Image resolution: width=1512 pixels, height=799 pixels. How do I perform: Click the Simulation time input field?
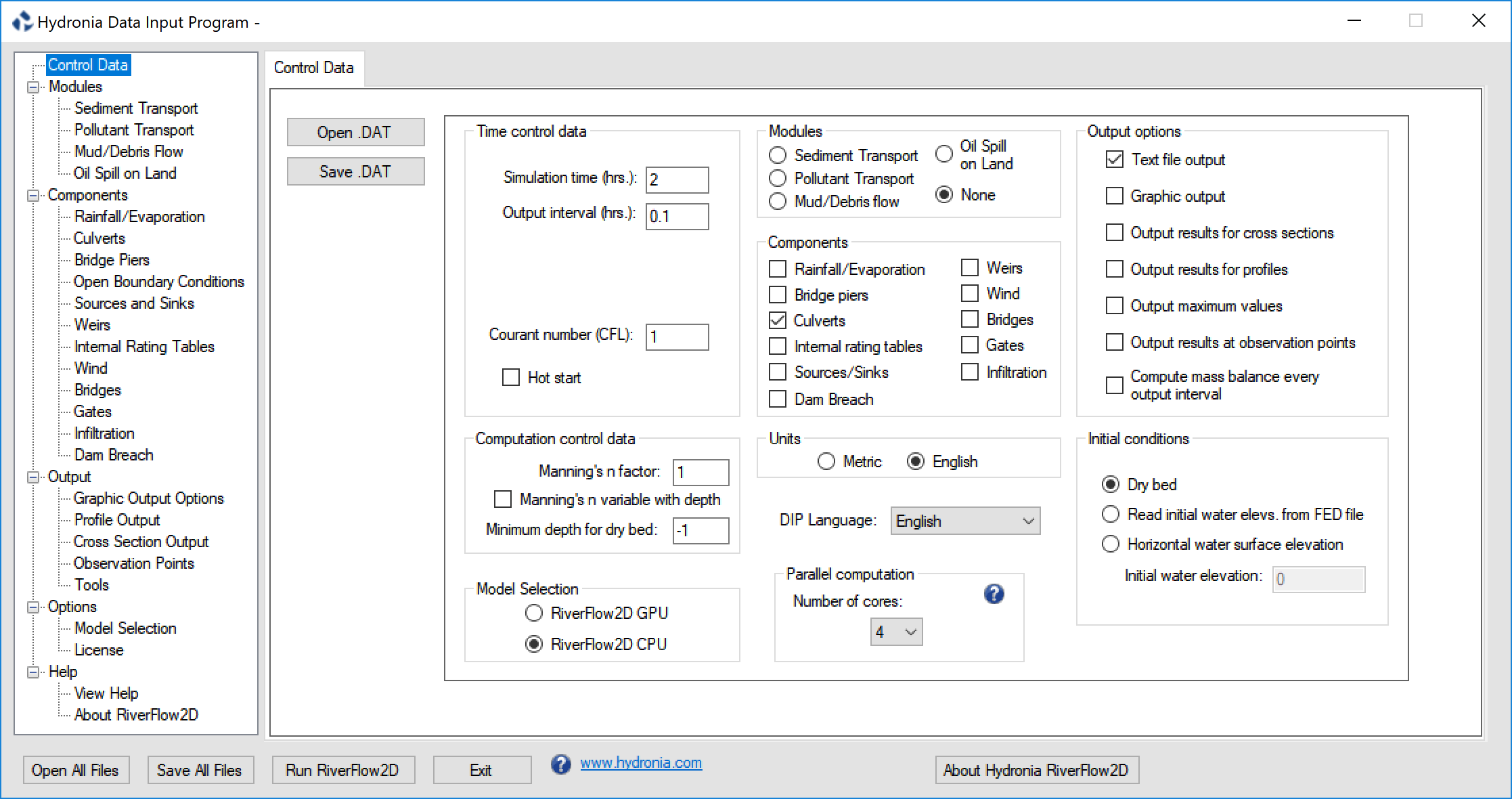[x=677, y=179]
